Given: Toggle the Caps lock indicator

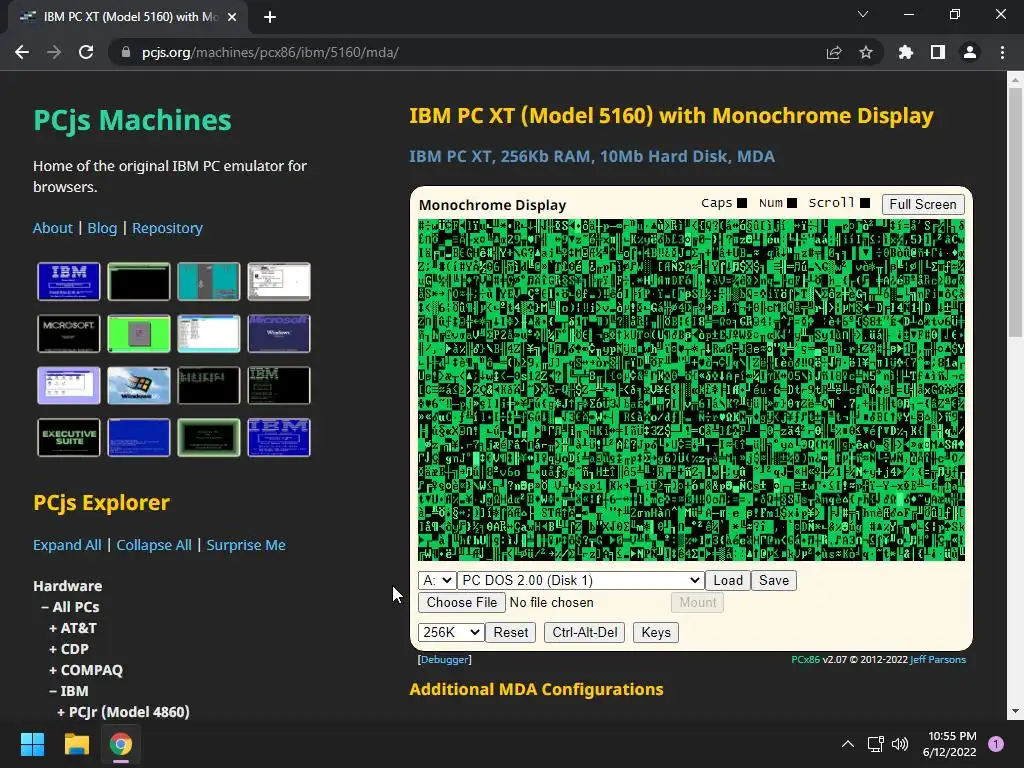Looking at the screenshot, I should click(x=742, y=203).
